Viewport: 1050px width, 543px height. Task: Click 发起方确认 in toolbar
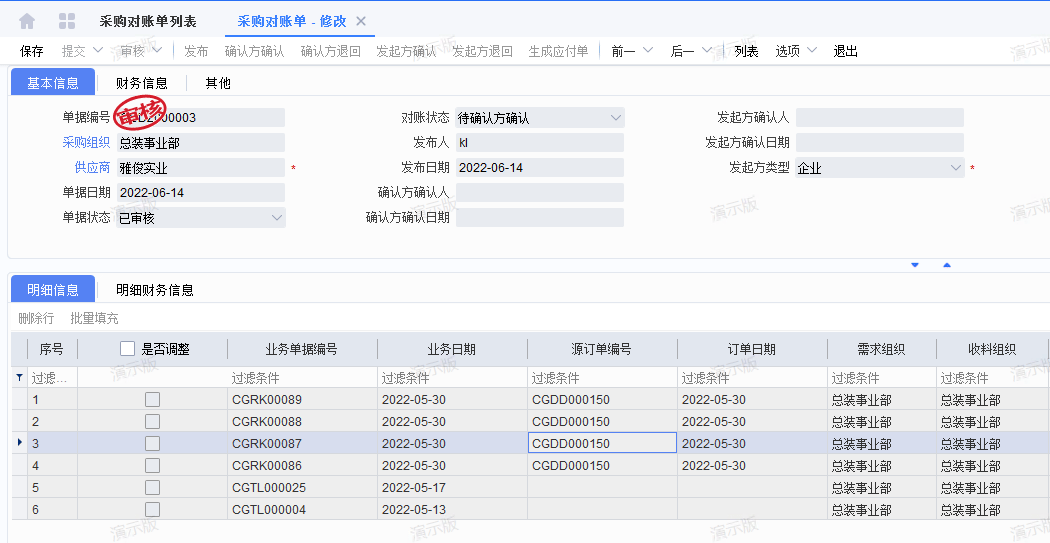pos(406,51)
